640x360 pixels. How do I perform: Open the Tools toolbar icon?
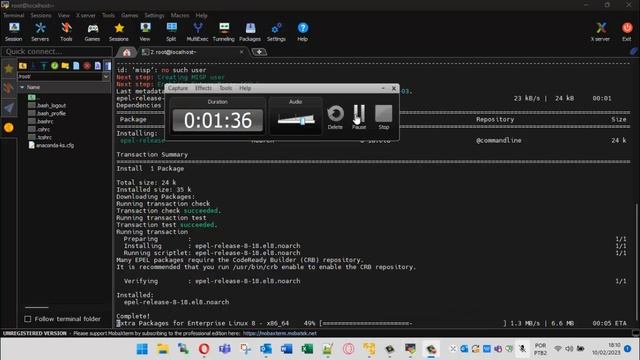(66, 32)
